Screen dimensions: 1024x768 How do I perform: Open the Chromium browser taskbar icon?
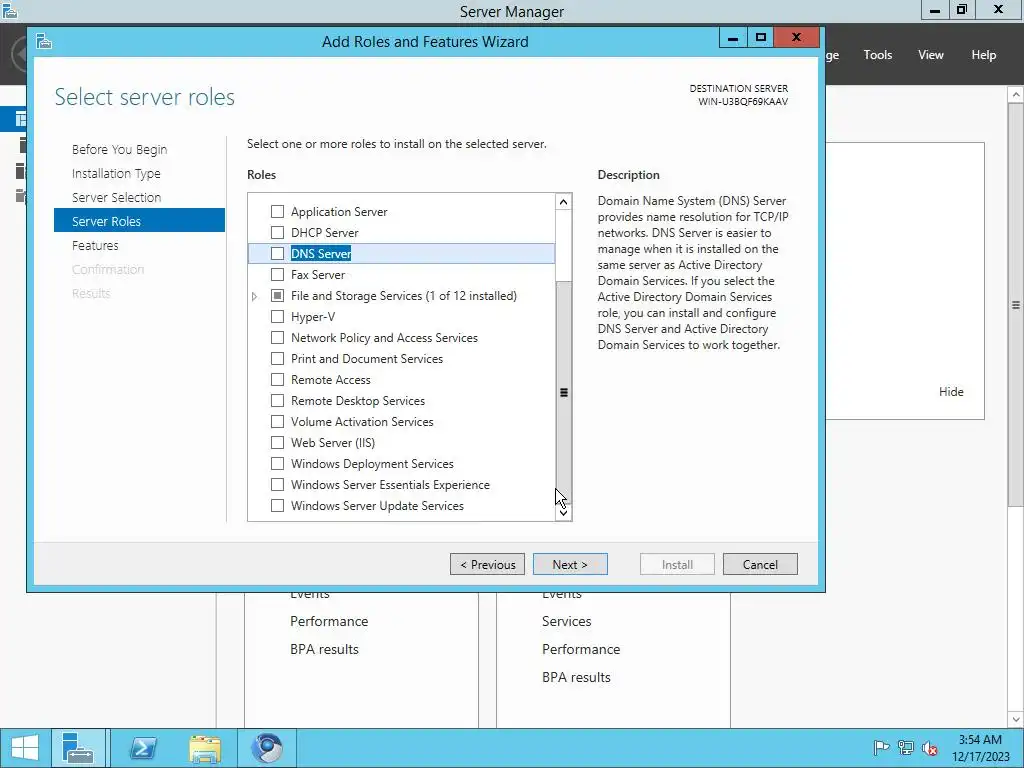coord(266,748)
